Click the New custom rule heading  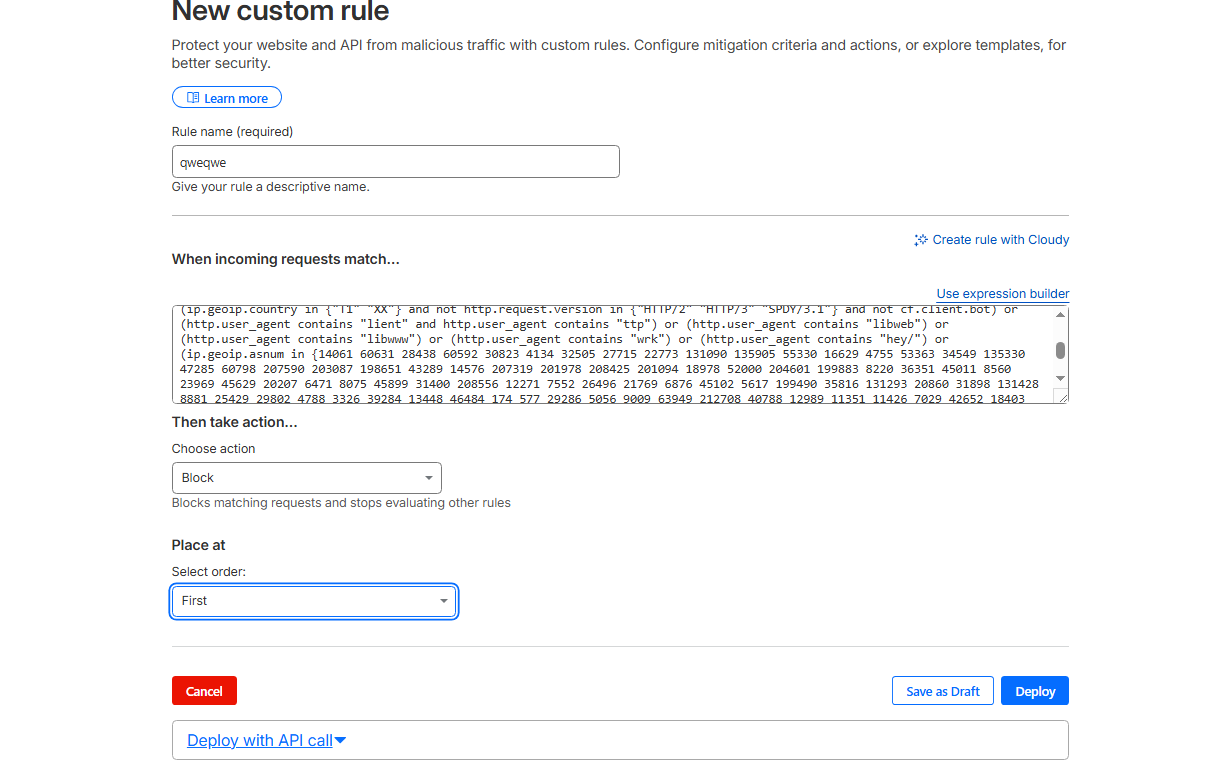point(281,12)
